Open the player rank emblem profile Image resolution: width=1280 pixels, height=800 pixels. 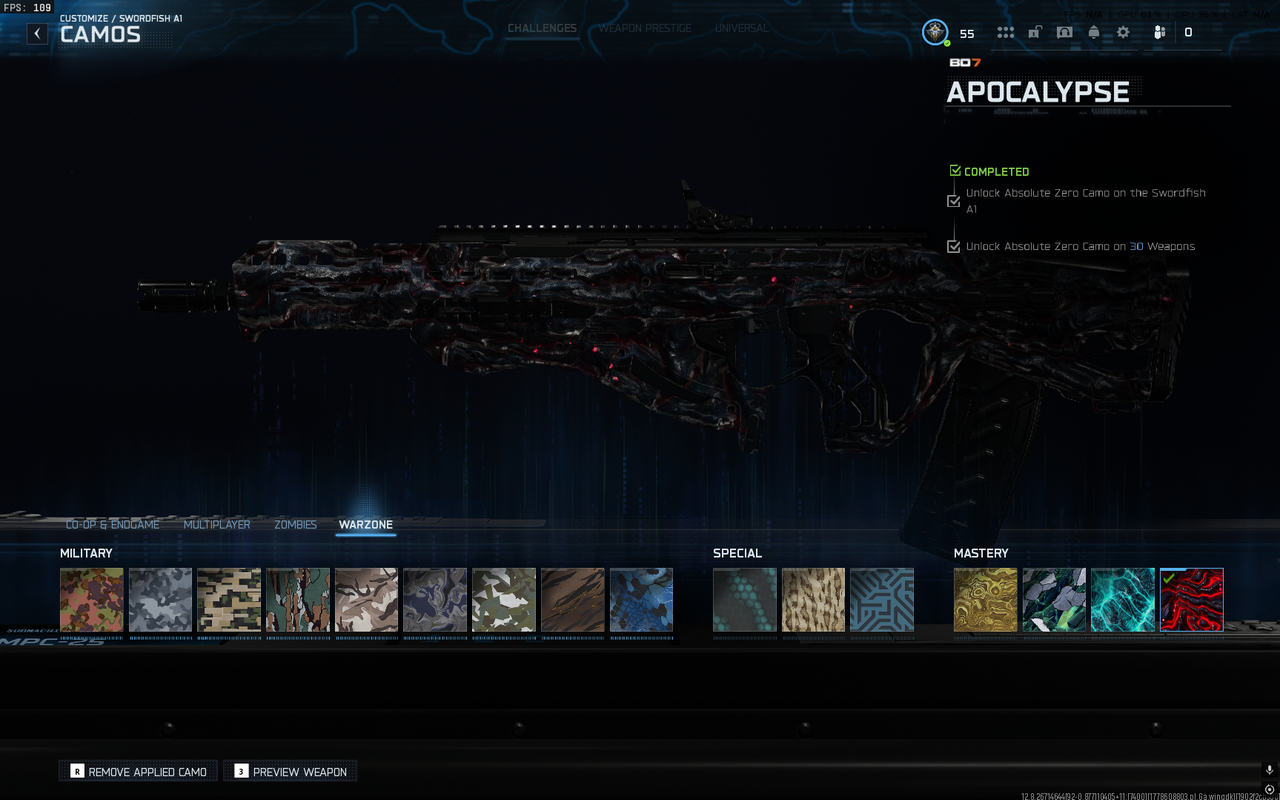coord(935,32)
